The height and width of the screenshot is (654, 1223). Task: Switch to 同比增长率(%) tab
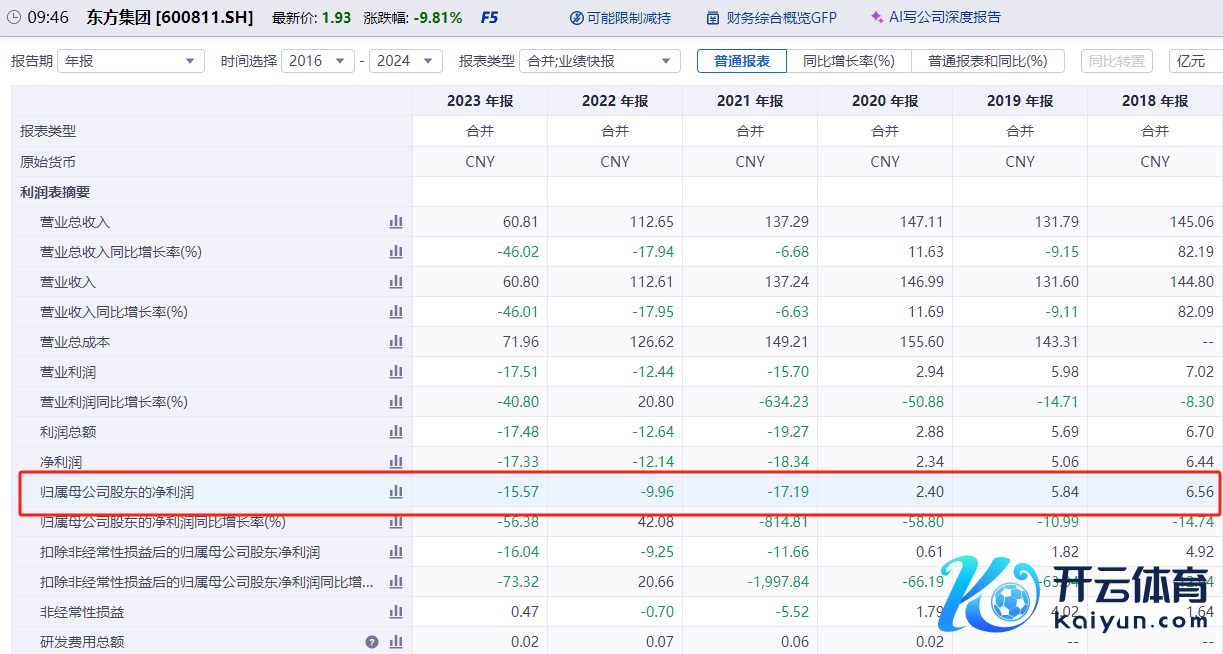(848, 61)
